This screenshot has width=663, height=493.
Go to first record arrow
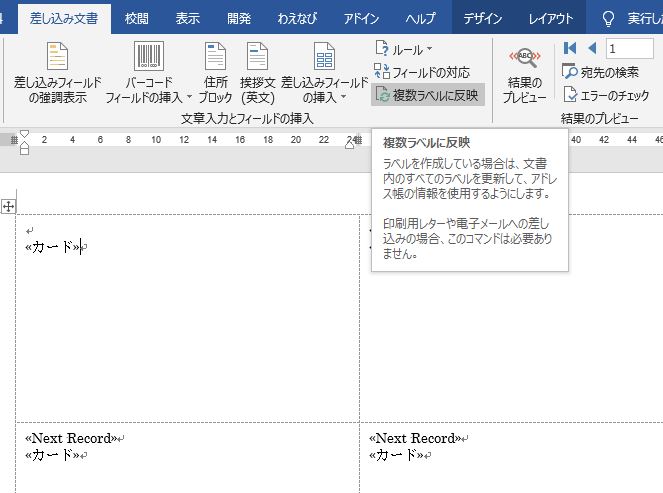(570, 48)
